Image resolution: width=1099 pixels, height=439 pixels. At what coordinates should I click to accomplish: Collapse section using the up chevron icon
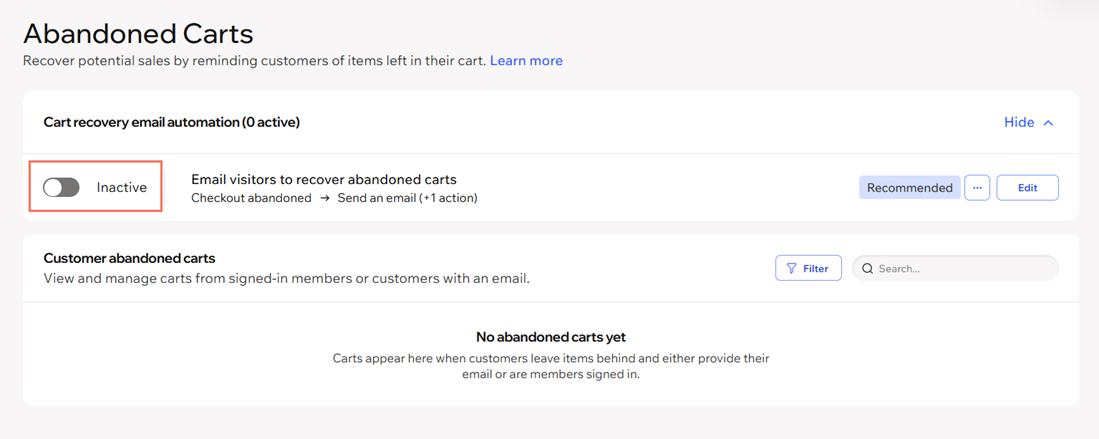coord(1049,123)
